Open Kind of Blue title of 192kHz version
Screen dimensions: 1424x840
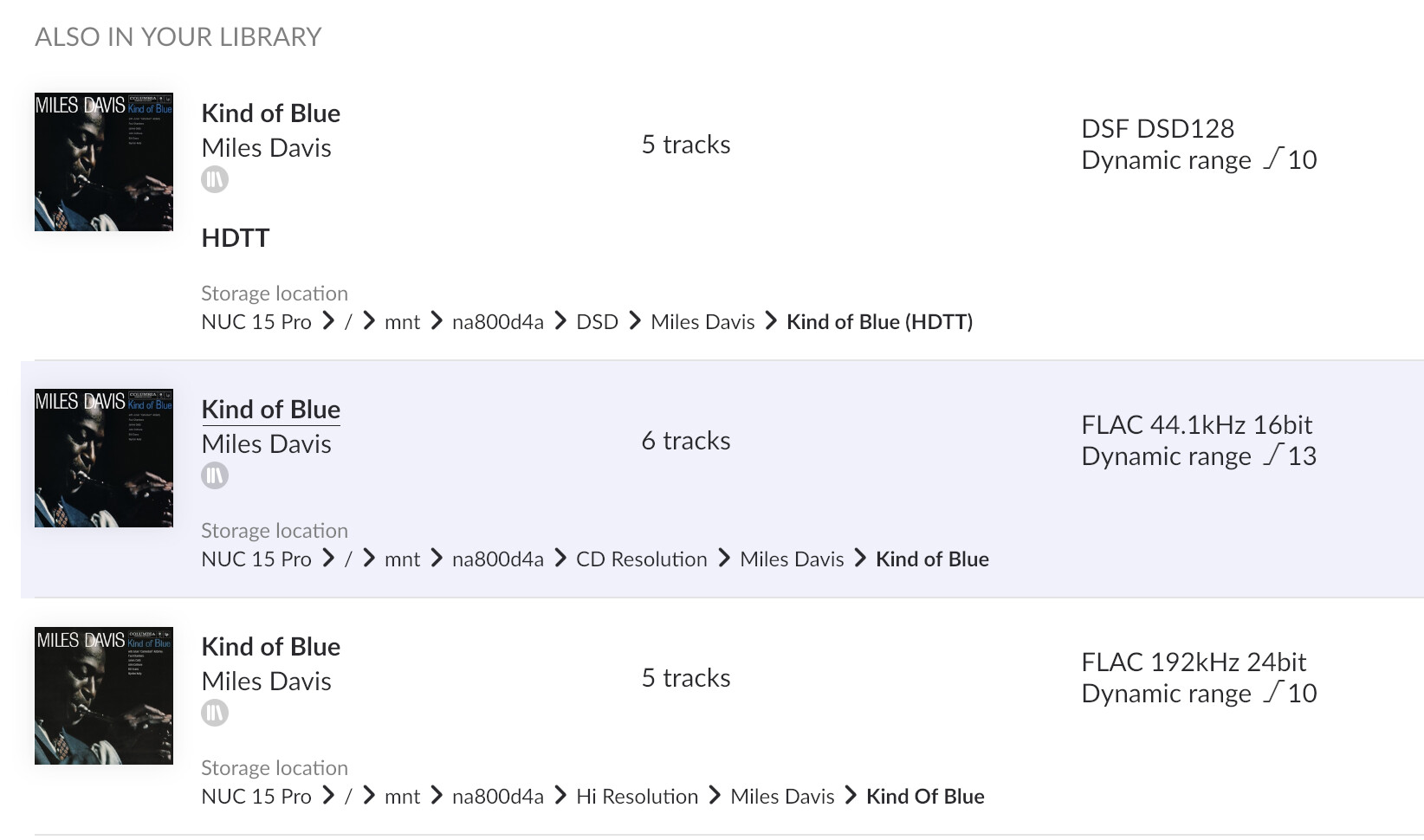point(270,647)
